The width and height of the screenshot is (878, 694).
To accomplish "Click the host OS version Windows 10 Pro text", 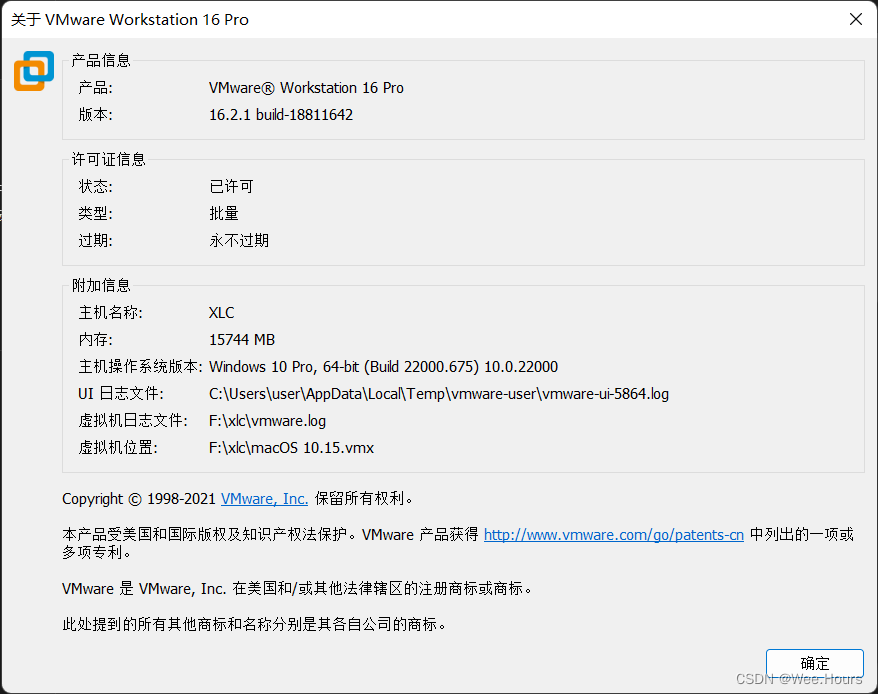I will click(x=384, y=367).
